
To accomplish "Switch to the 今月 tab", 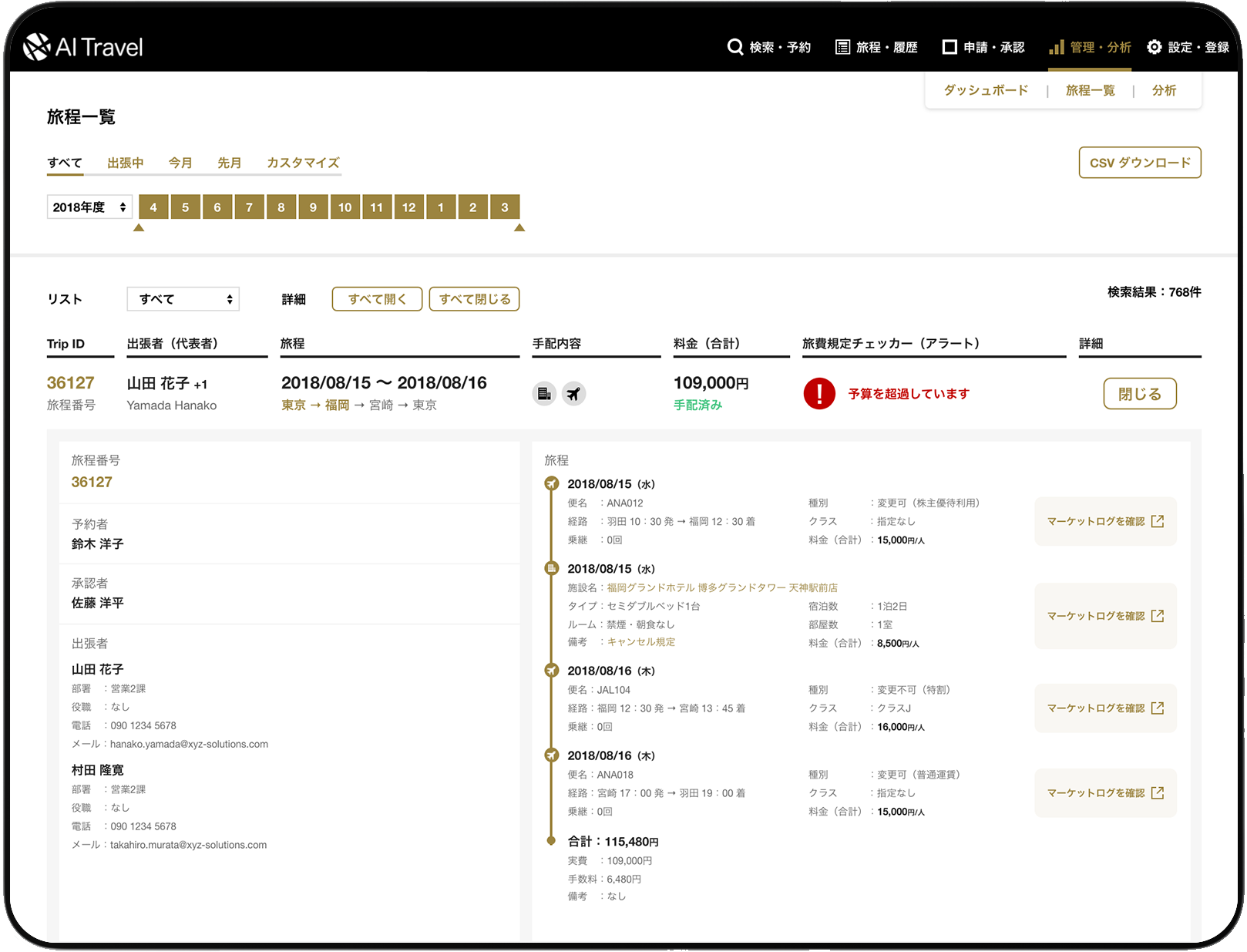I will point(180,163).
